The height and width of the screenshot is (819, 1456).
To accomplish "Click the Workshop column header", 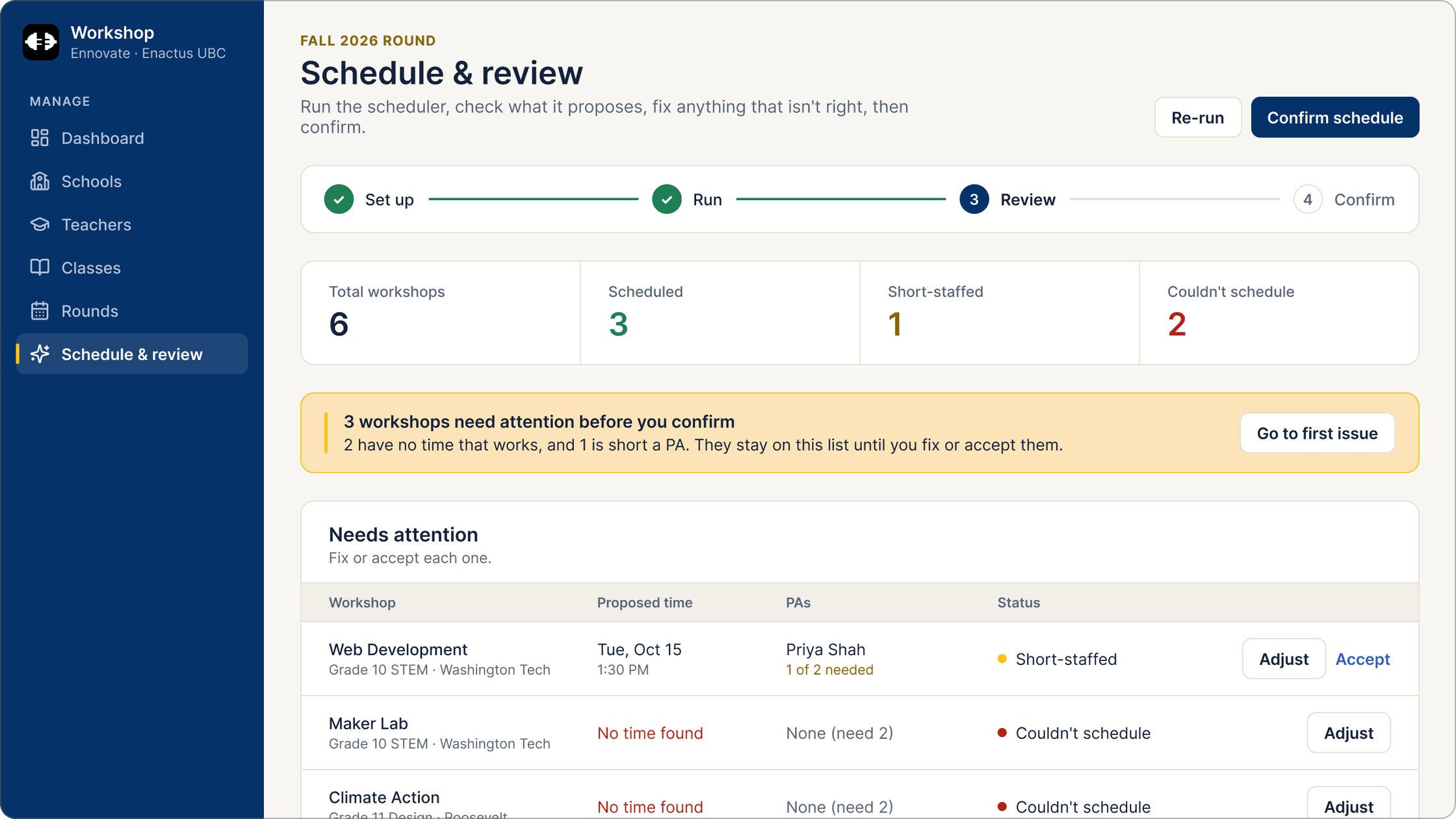I will 362,603.
